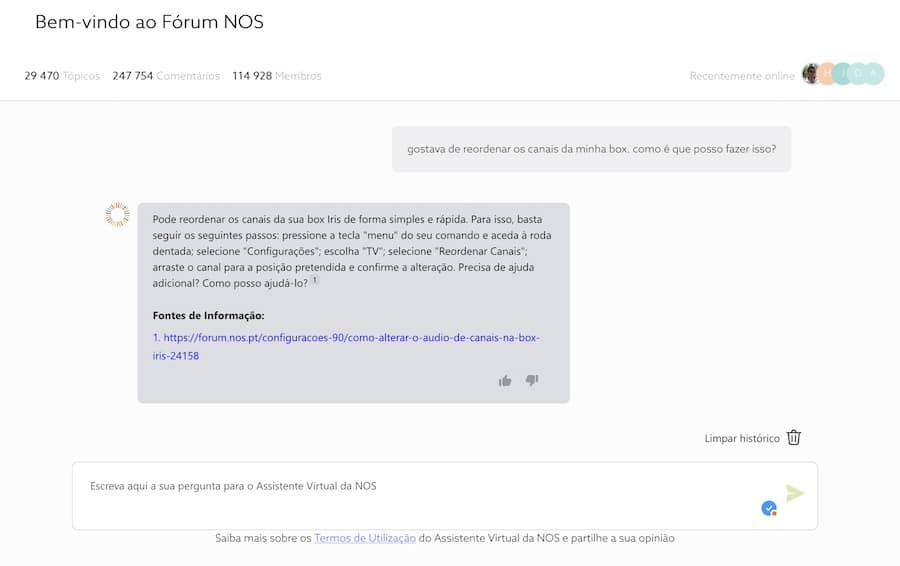The height and width of the screenshot is (566, 900).
Task: Click the NOS virtual assistant avatar icon
Action: coord(118,215)
